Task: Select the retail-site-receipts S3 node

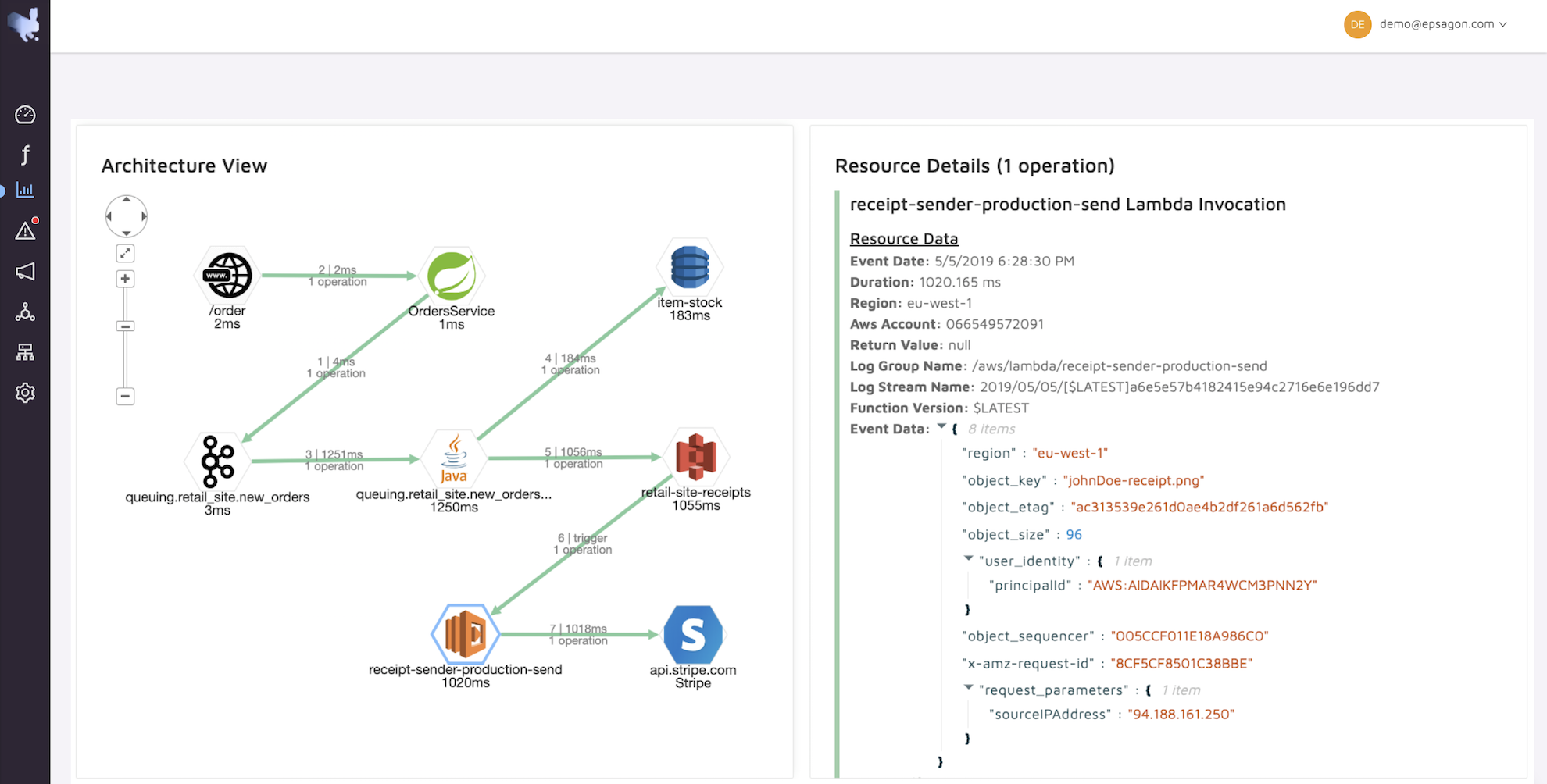Action: pyautogui.click(x=695, y=457)
